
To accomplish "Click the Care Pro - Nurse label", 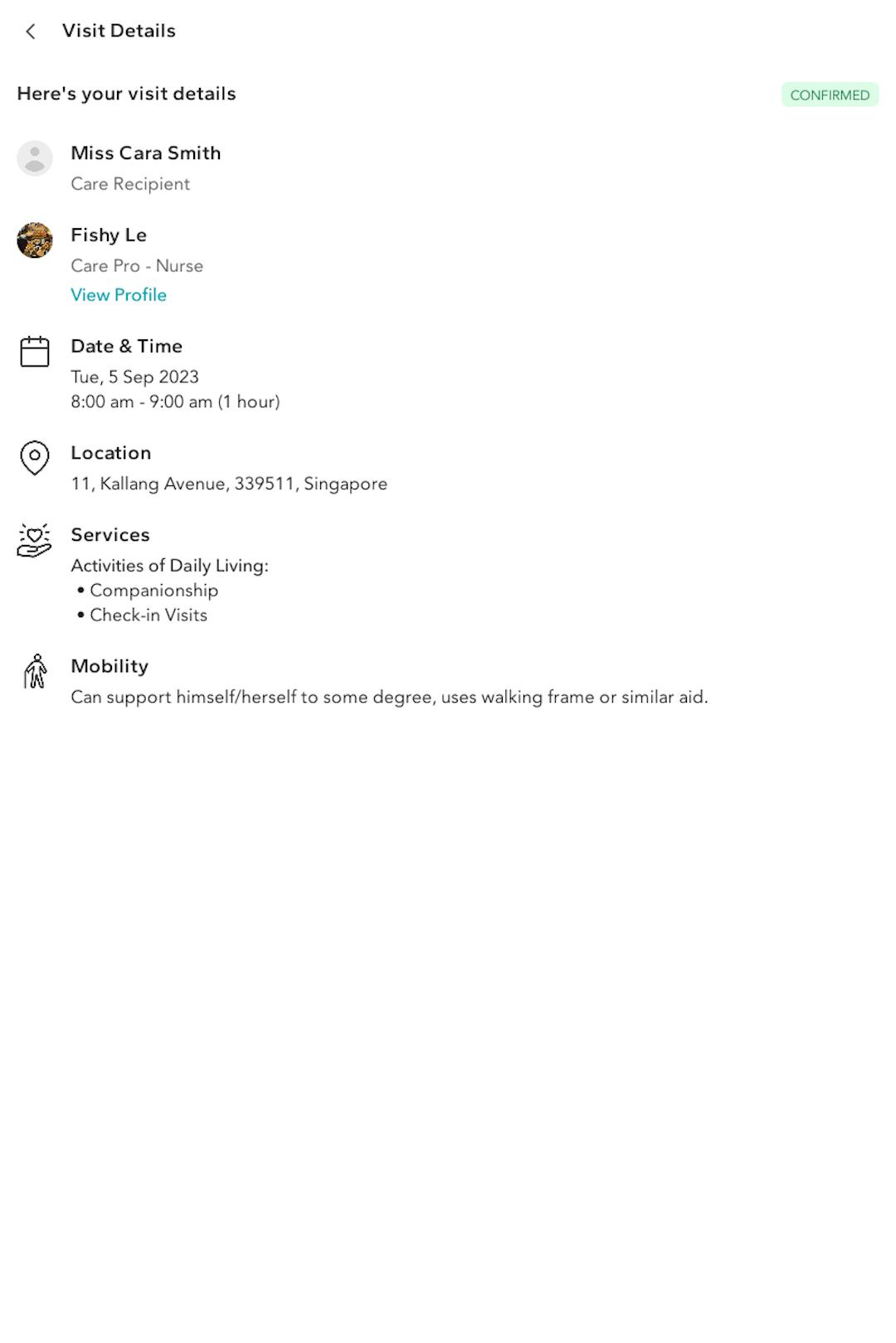I will tap(137, 266).
